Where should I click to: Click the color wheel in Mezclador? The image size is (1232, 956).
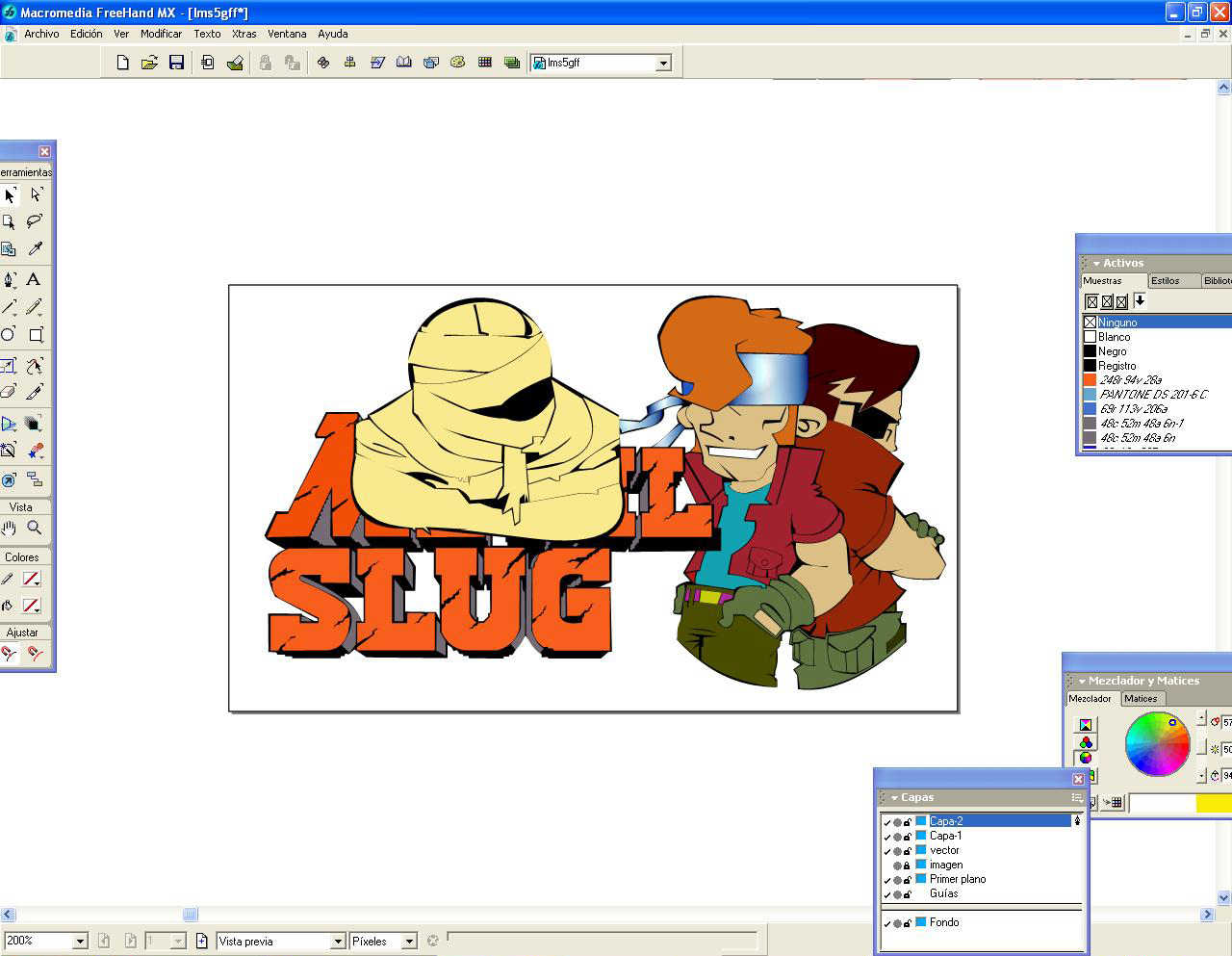[x=1158, y=744]
